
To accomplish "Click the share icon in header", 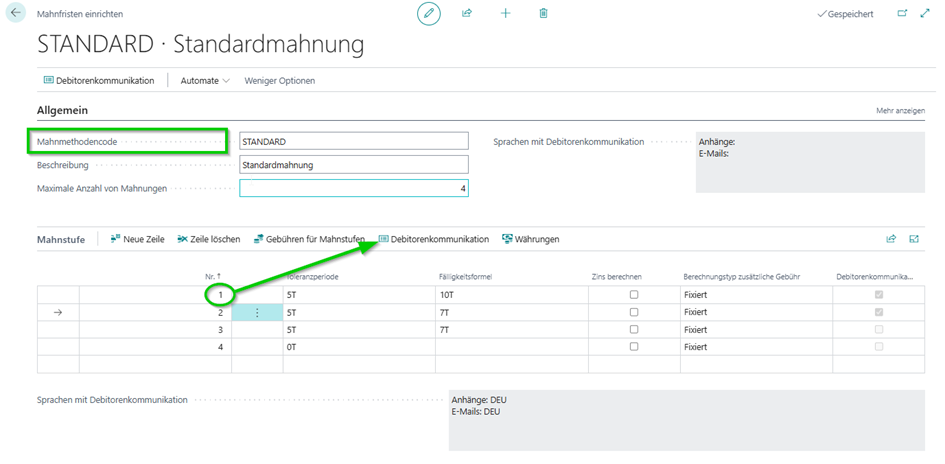I will click(467, 14).
